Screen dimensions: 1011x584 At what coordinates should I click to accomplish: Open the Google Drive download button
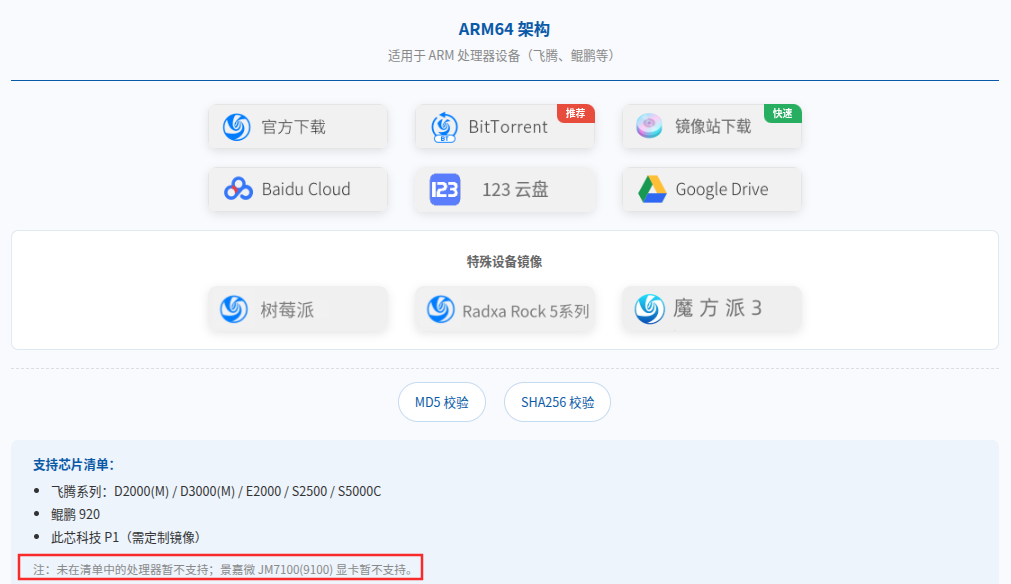712,190
